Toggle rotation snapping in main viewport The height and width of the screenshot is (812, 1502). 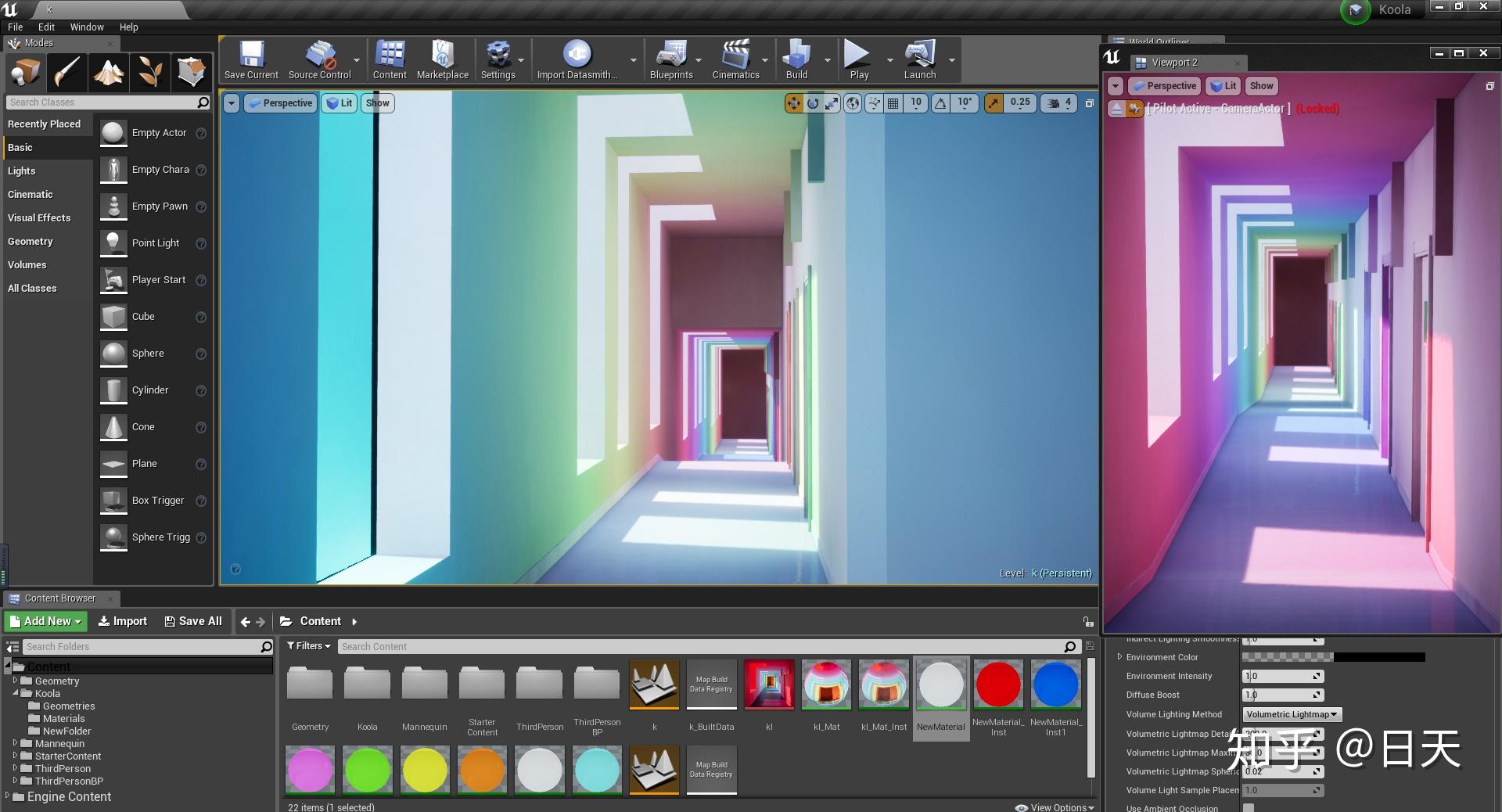point(940,103)
